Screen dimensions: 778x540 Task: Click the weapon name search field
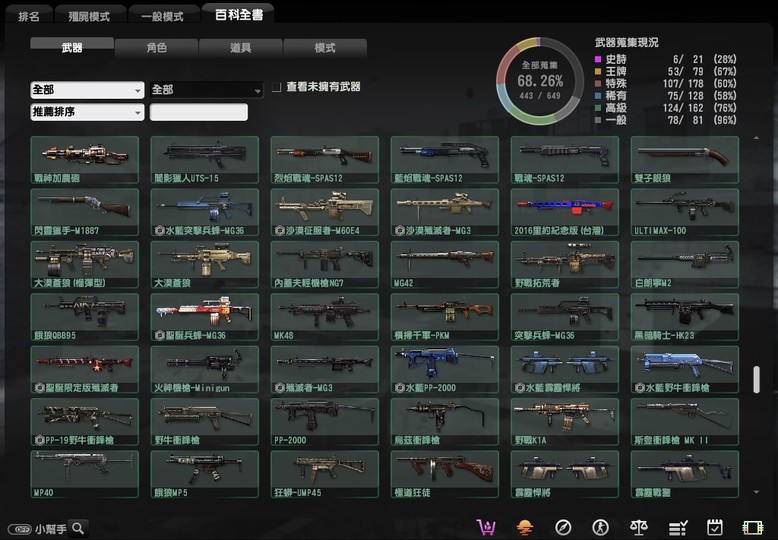pos(199,112)
